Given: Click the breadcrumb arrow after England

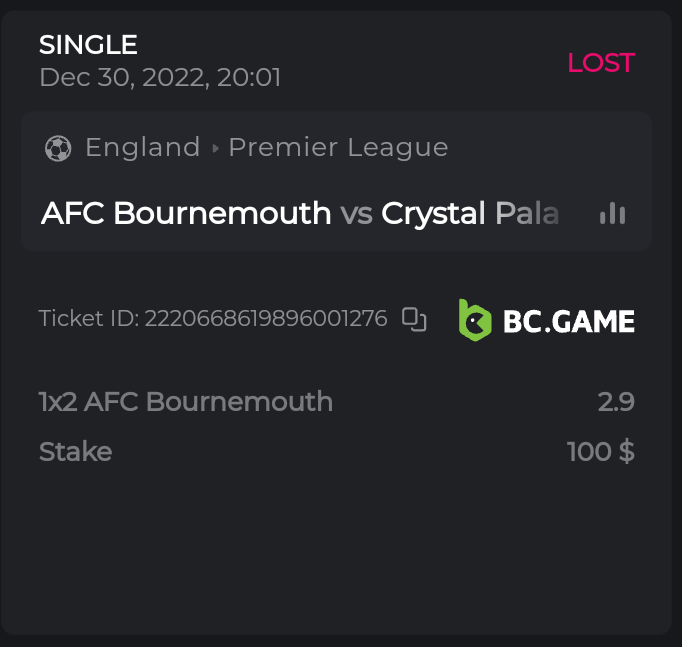Looking at the screenshot, I should click(215, 149).
